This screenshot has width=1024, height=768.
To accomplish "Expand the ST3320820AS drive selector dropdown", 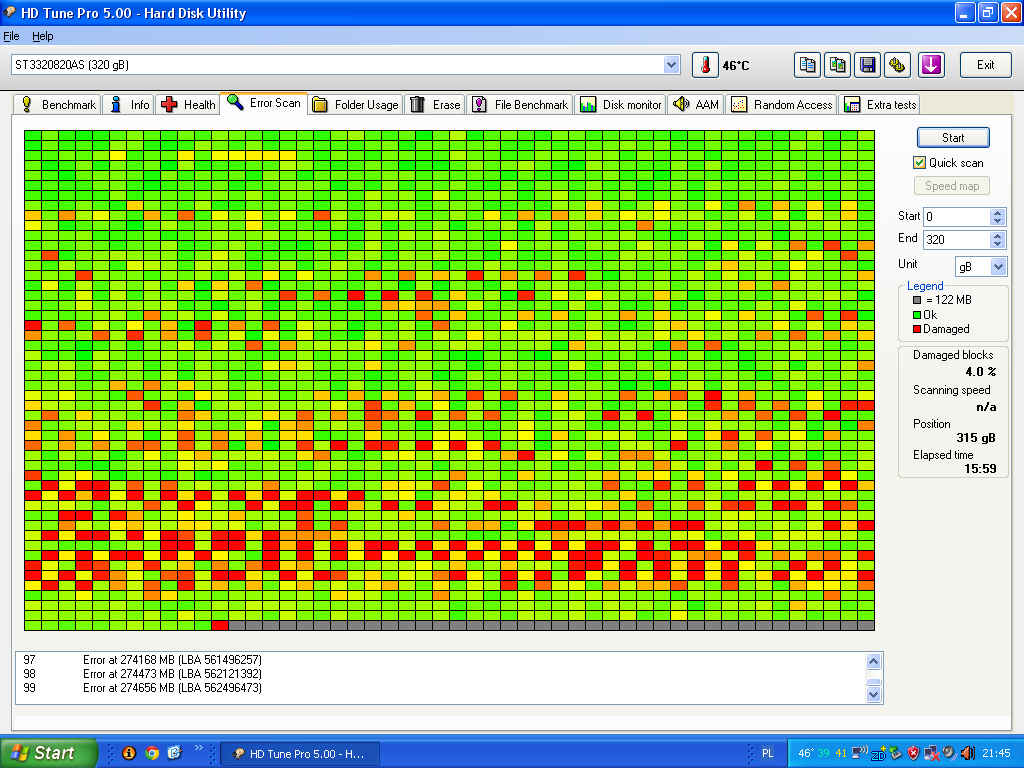I will click(671, 65).
